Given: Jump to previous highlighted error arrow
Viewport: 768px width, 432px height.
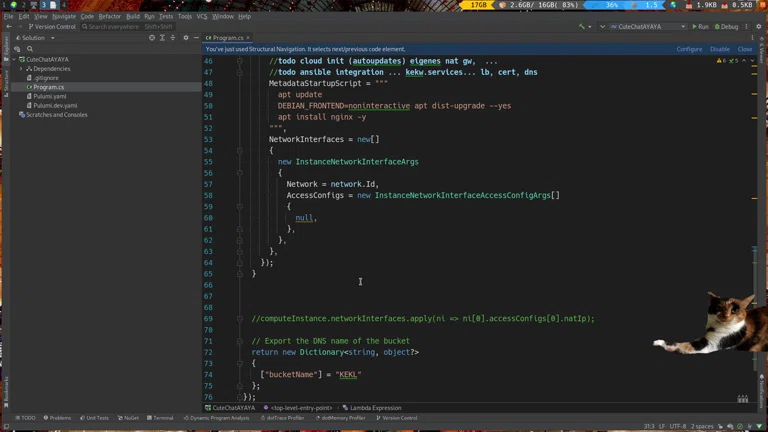Looking at the screenshot, I should click(x=744, y=61).
